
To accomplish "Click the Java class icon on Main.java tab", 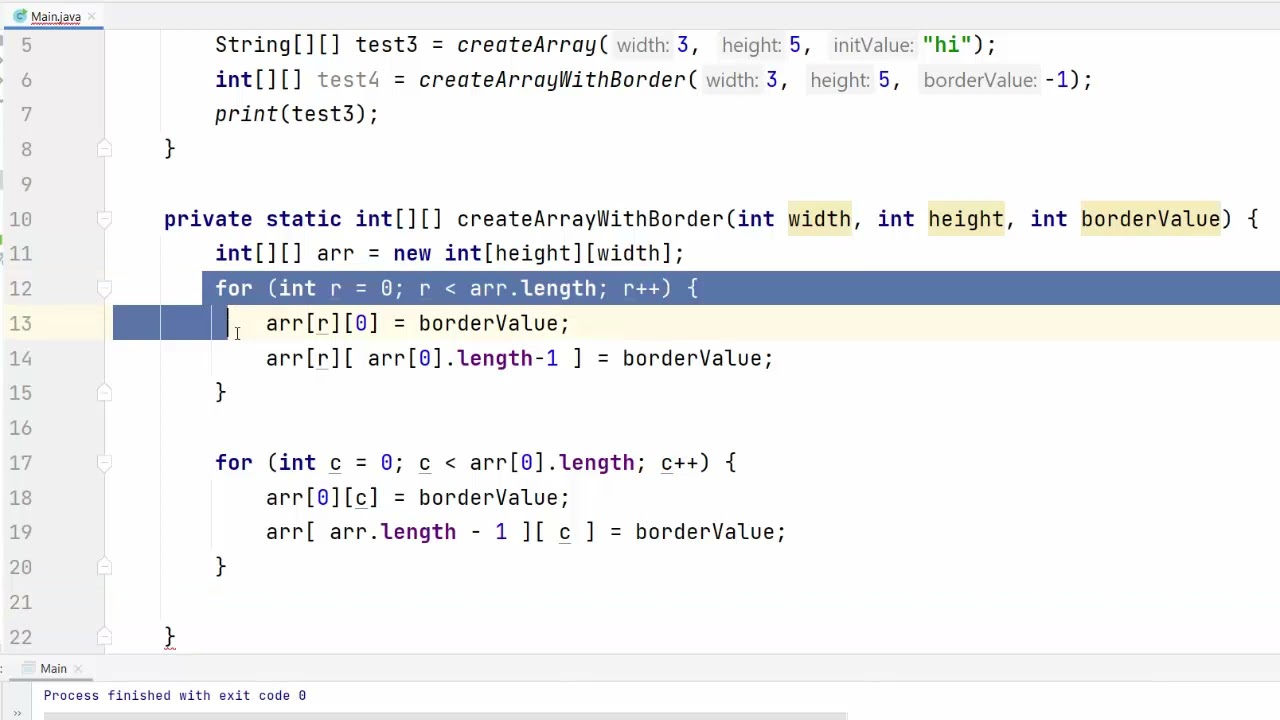I will [20, 17].
